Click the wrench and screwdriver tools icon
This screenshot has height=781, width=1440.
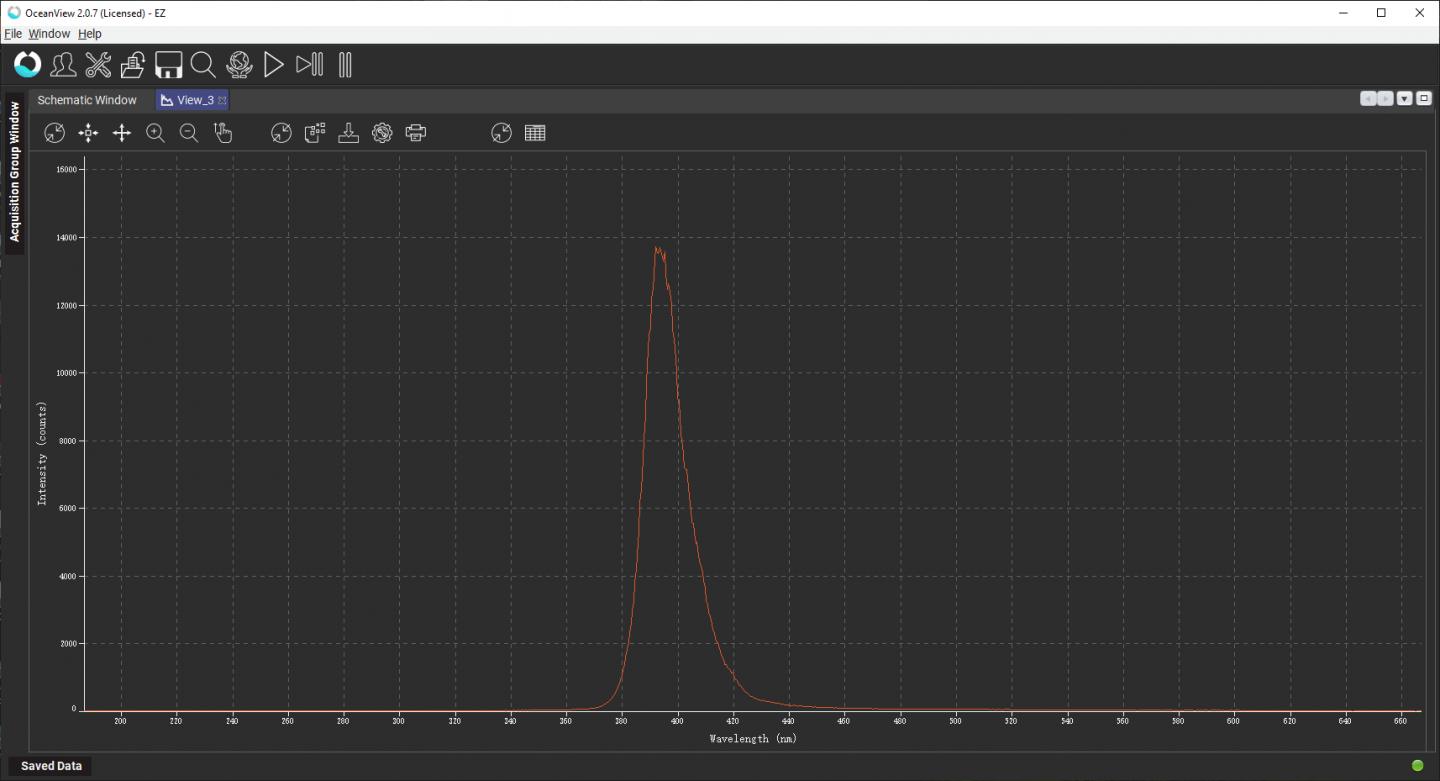click(98, 66)
